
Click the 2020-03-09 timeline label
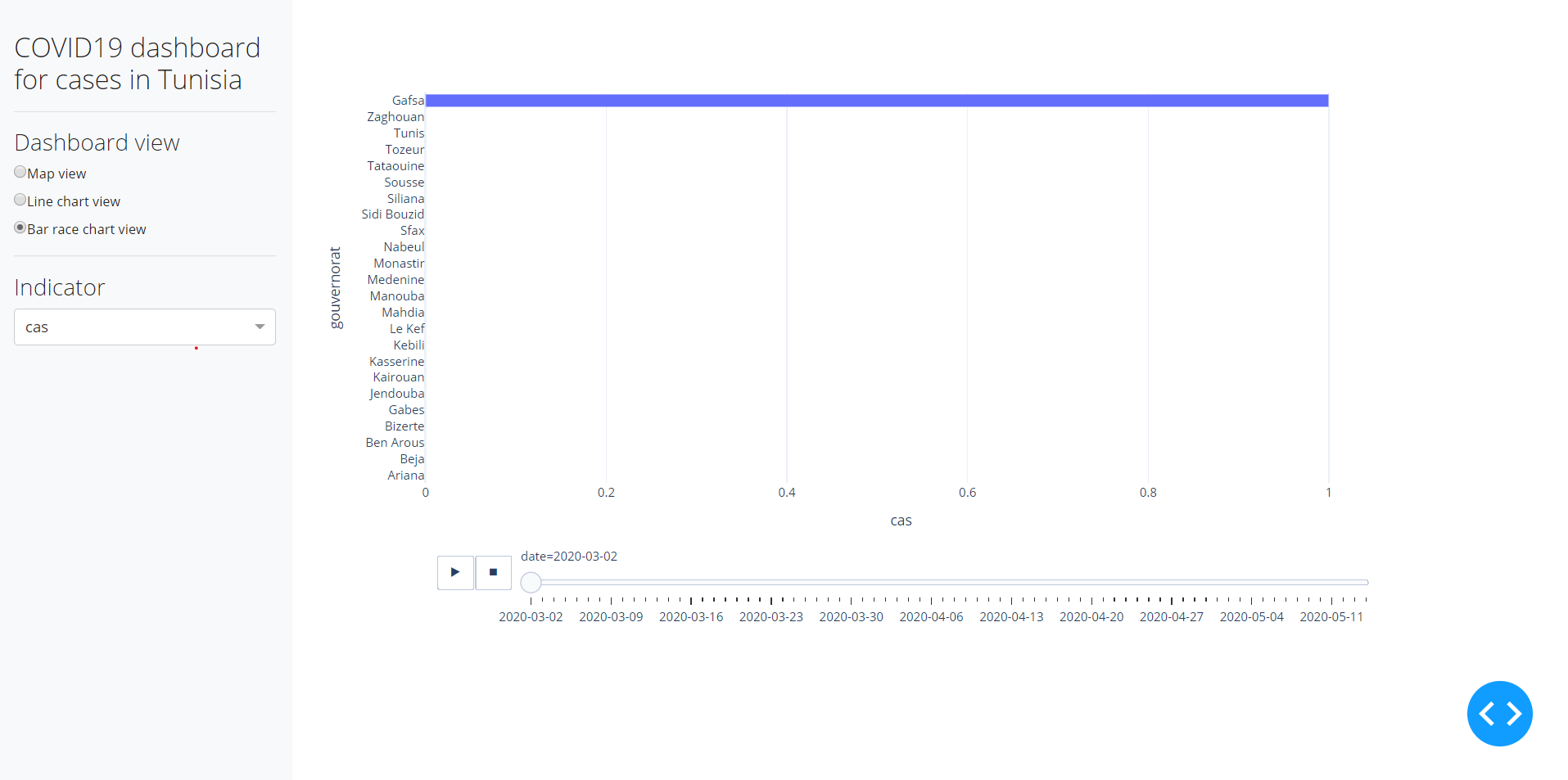tap(611, 616)
